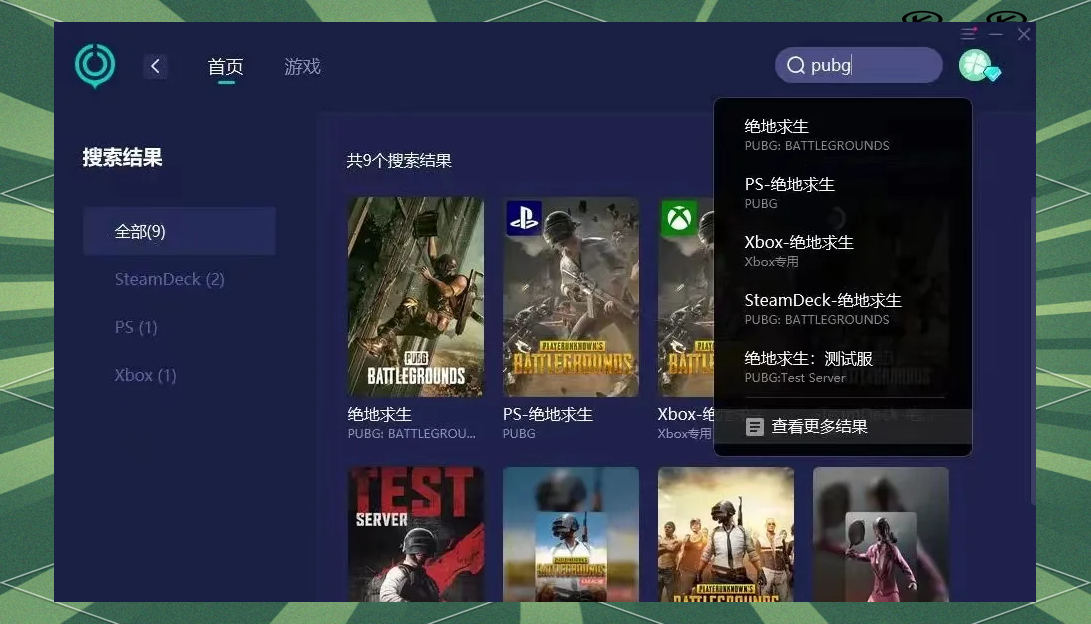Click the PS-绝地求生 title under cover
Screen dimensions: 1091x624
(x=548, y=415)
